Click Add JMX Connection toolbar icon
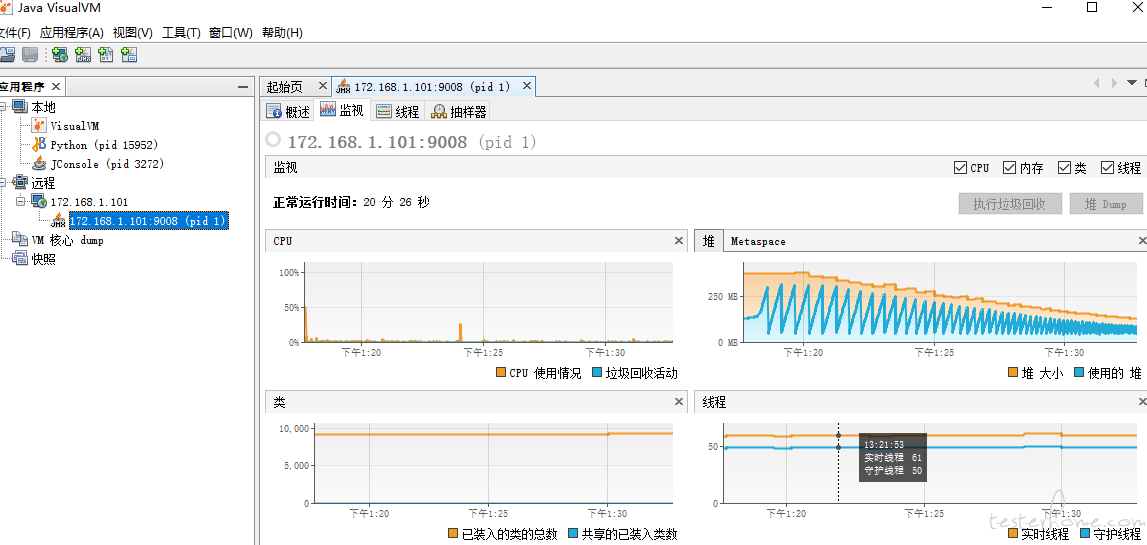1147x545 pixels. 83,54
